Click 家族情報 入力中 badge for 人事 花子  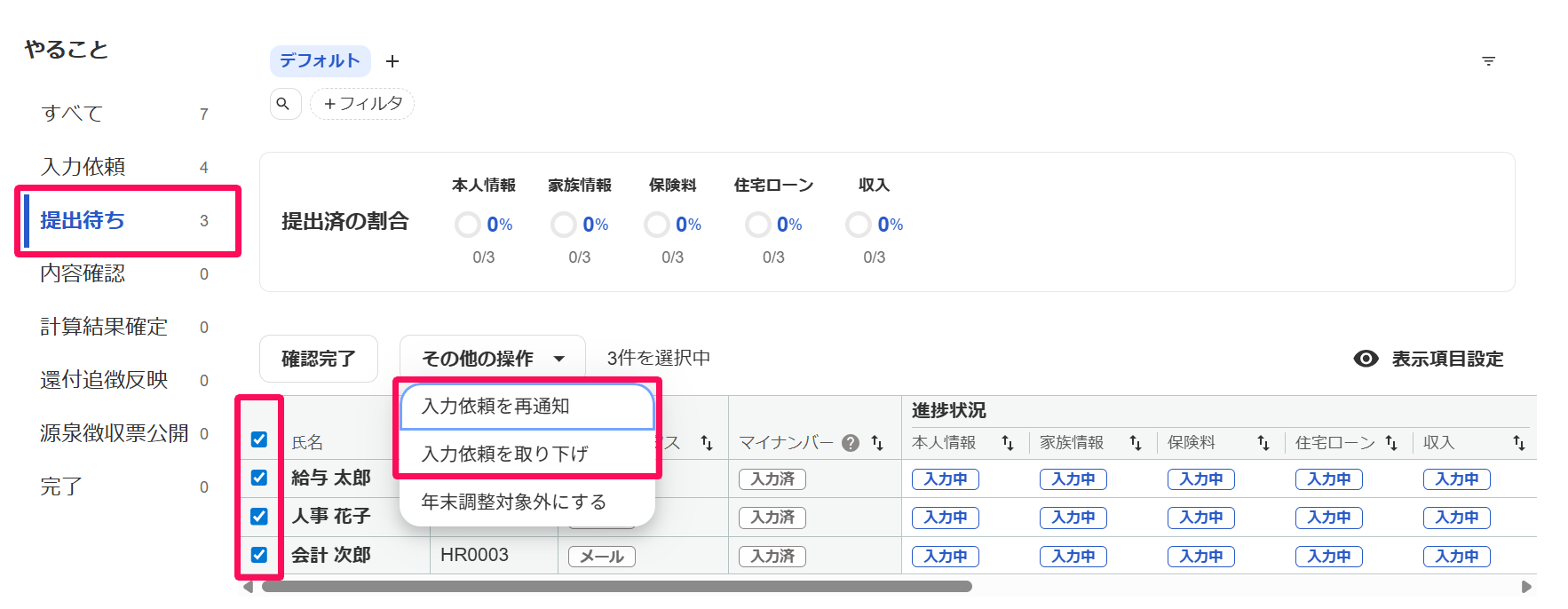point(1073,518)
